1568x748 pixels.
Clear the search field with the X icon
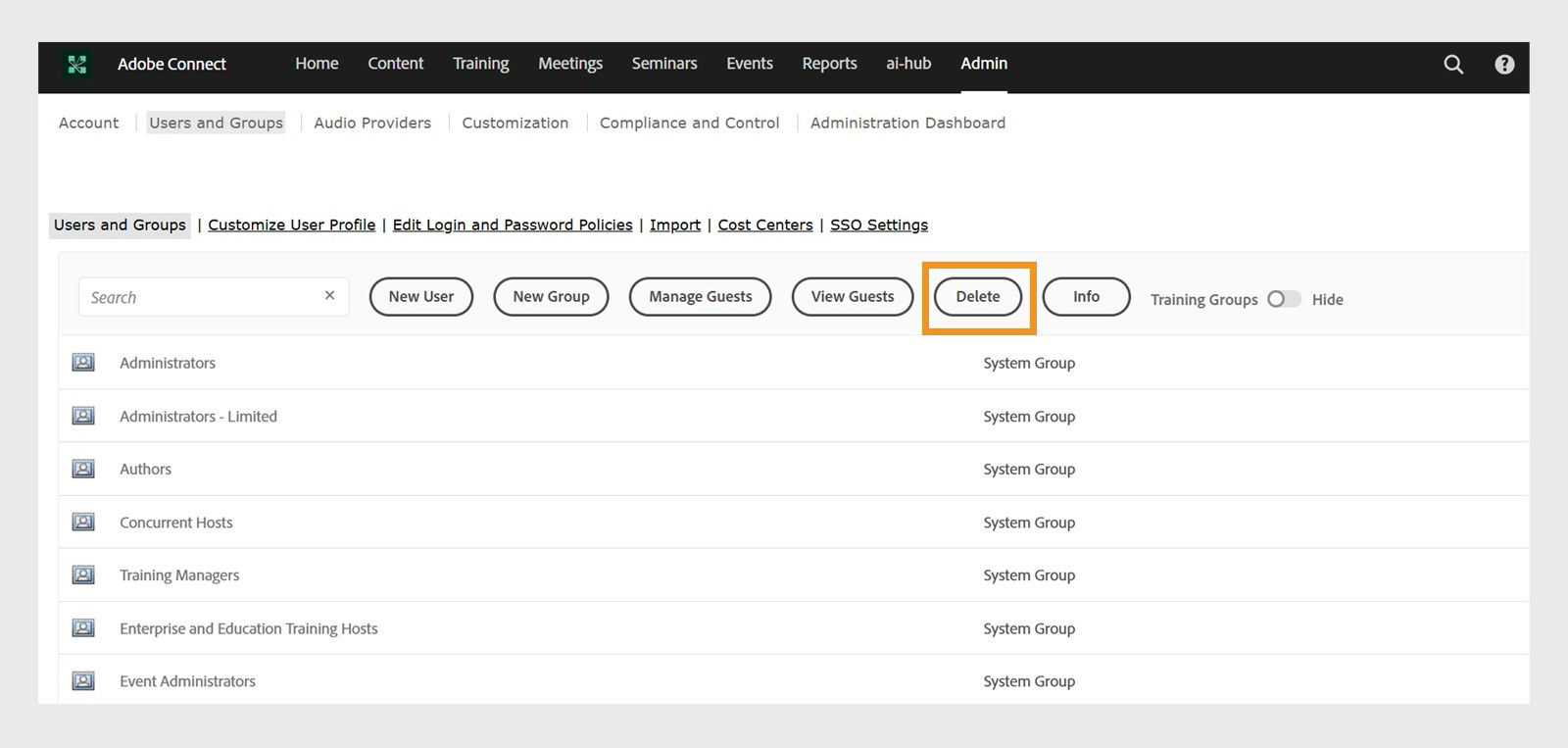pyautogui.click(x=329, y=295)
